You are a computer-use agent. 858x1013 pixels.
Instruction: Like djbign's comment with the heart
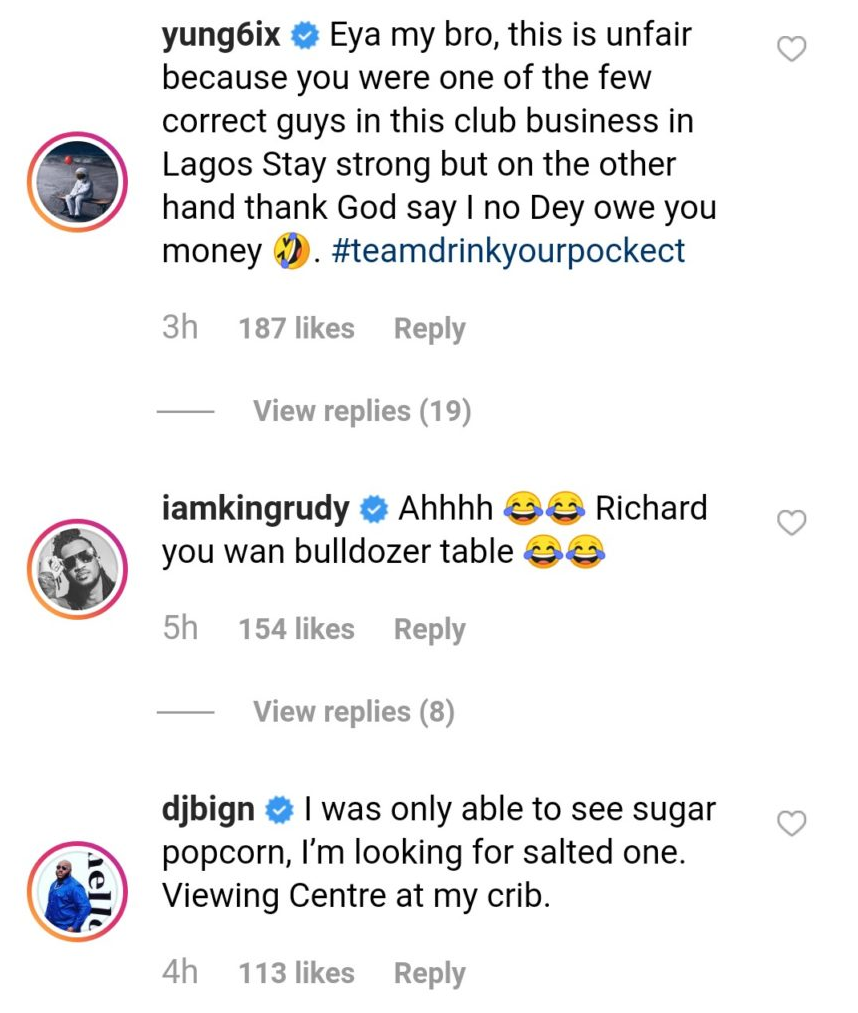(792, 823)
